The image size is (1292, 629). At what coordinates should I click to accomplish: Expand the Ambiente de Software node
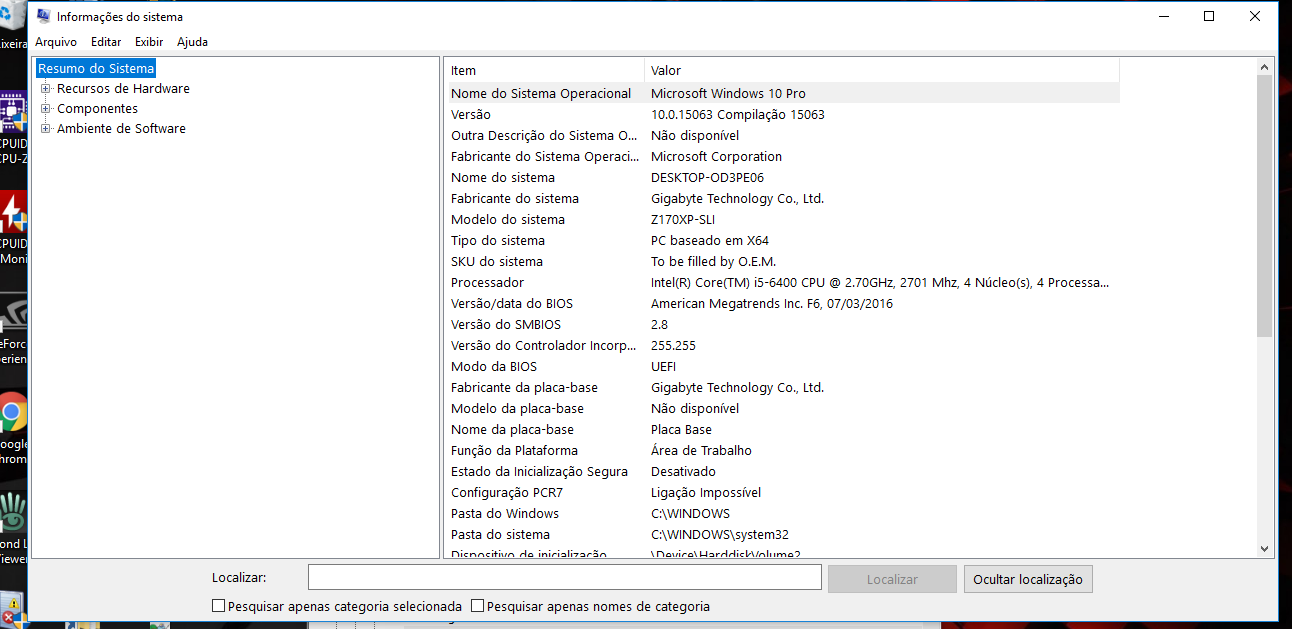point(45,129)
